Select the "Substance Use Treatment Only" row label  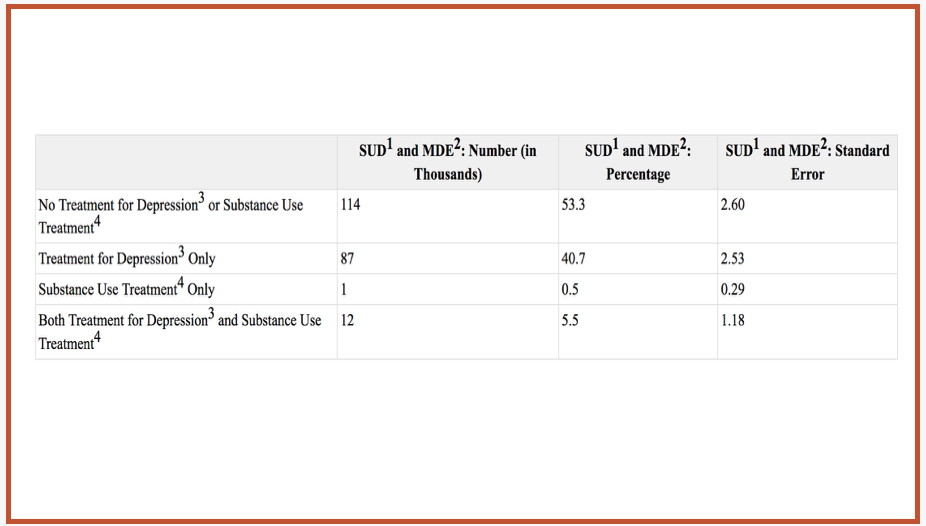(187, 289)
